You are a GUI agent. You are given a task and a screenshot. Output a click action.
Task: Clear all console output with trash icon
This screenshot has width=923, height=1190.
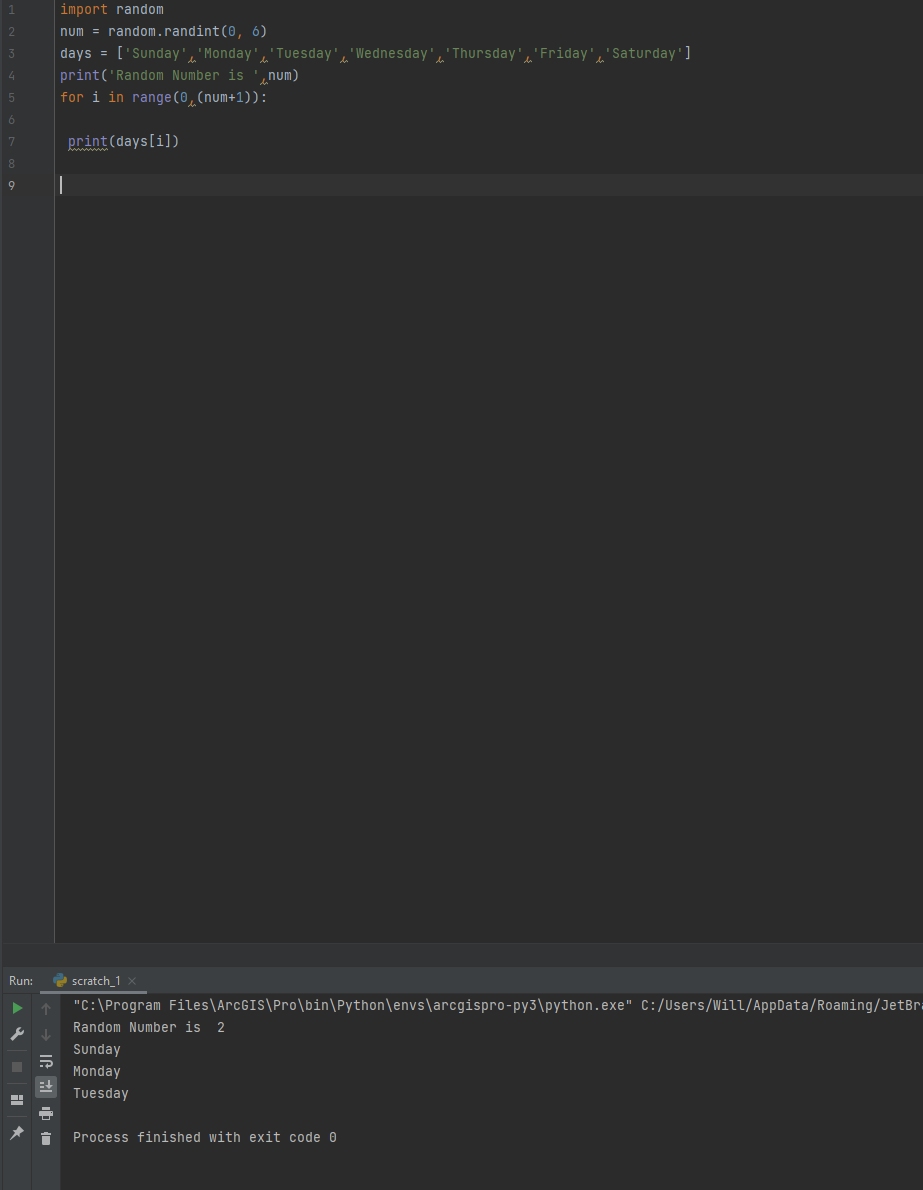pos(46,1138)
